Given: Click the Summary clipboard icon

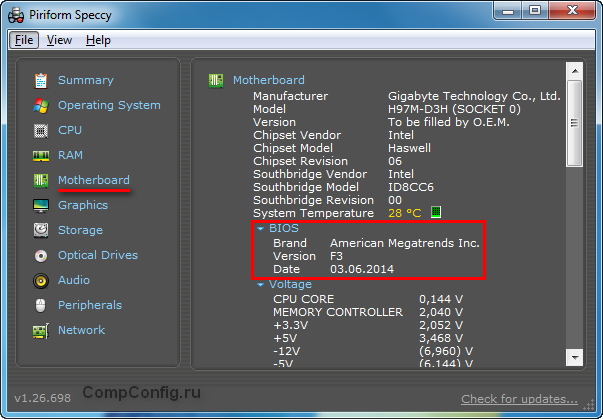Looking at the screenshot, I should click(41, 80).
